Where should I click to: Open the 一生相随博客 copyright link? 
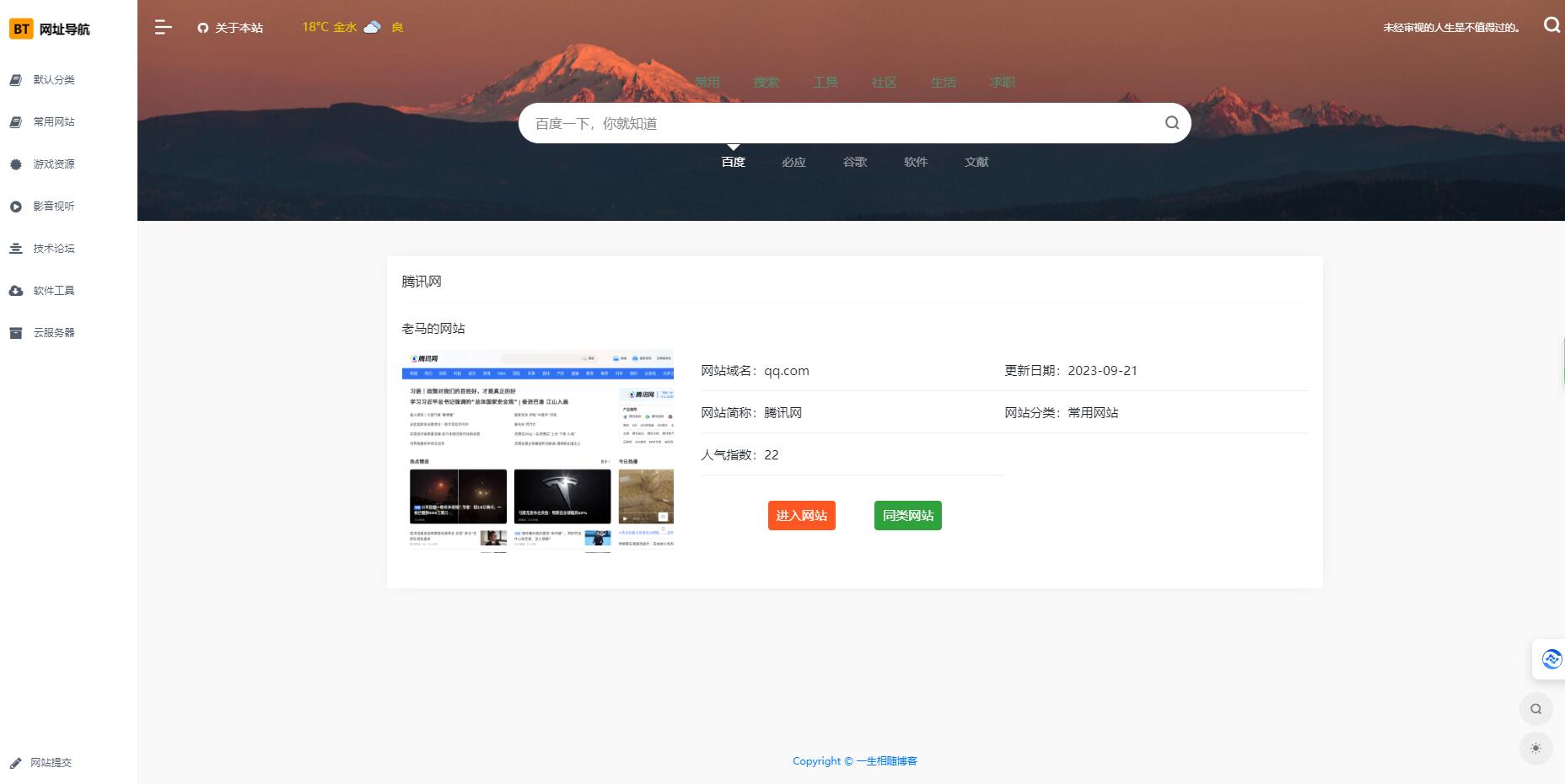[x=887, y=760]
